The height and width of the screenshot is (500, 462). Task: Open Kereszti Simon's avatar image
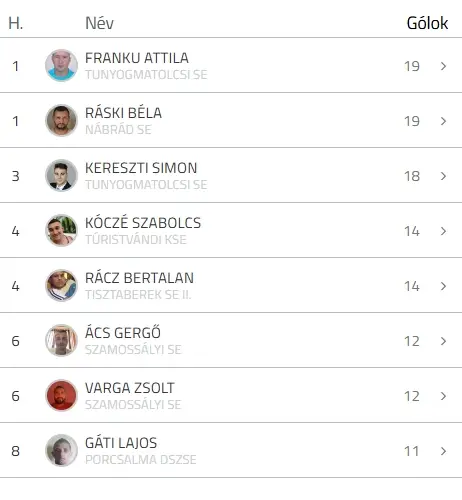tap(61, 175)
